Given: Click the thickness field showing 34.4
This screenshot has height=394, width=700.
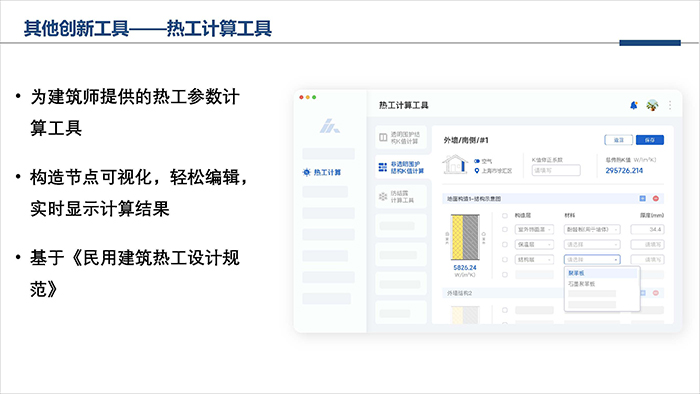Looking at the screenshot, I should (647, 229).
